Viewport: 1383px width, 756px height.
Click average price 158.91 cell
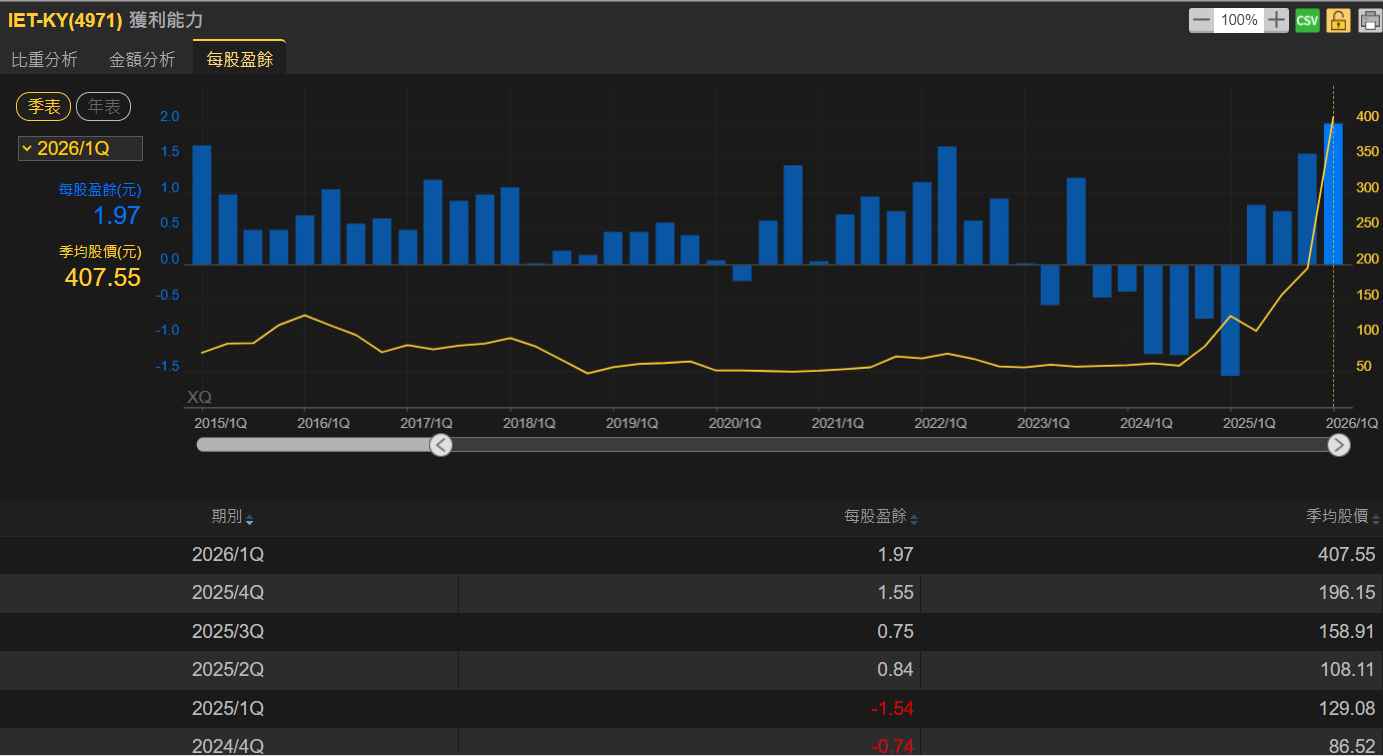[1347, 631]
